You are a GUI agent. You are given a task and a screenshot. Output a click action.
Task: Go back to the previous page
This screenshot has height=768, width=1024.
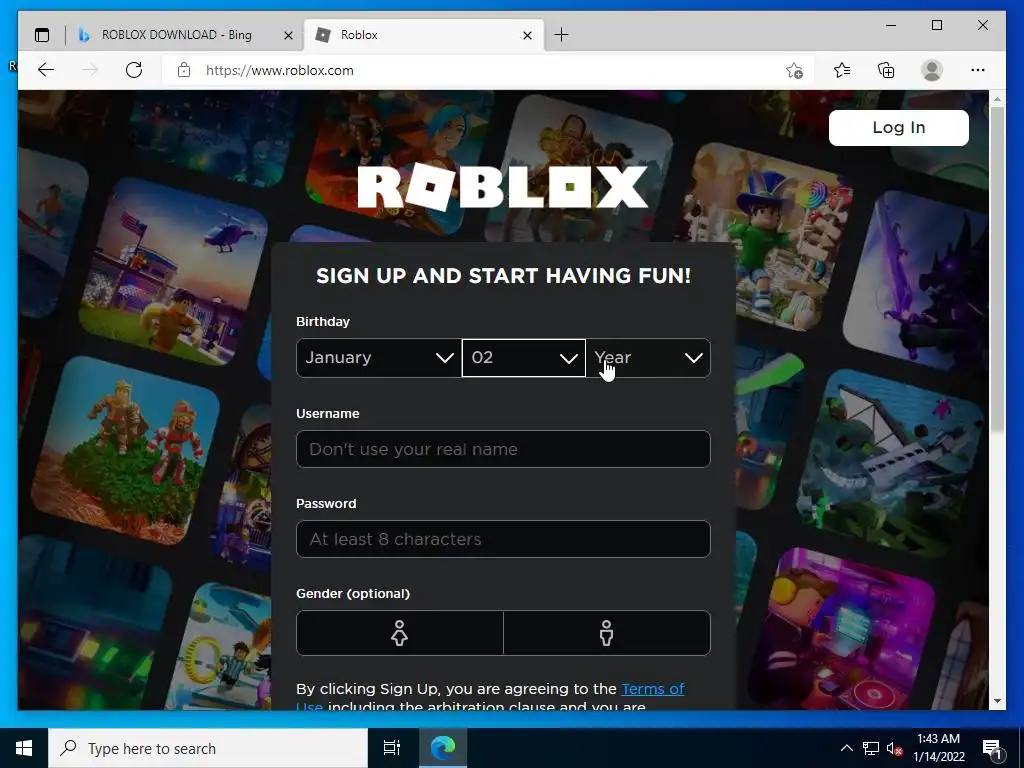tap(46, 70)
